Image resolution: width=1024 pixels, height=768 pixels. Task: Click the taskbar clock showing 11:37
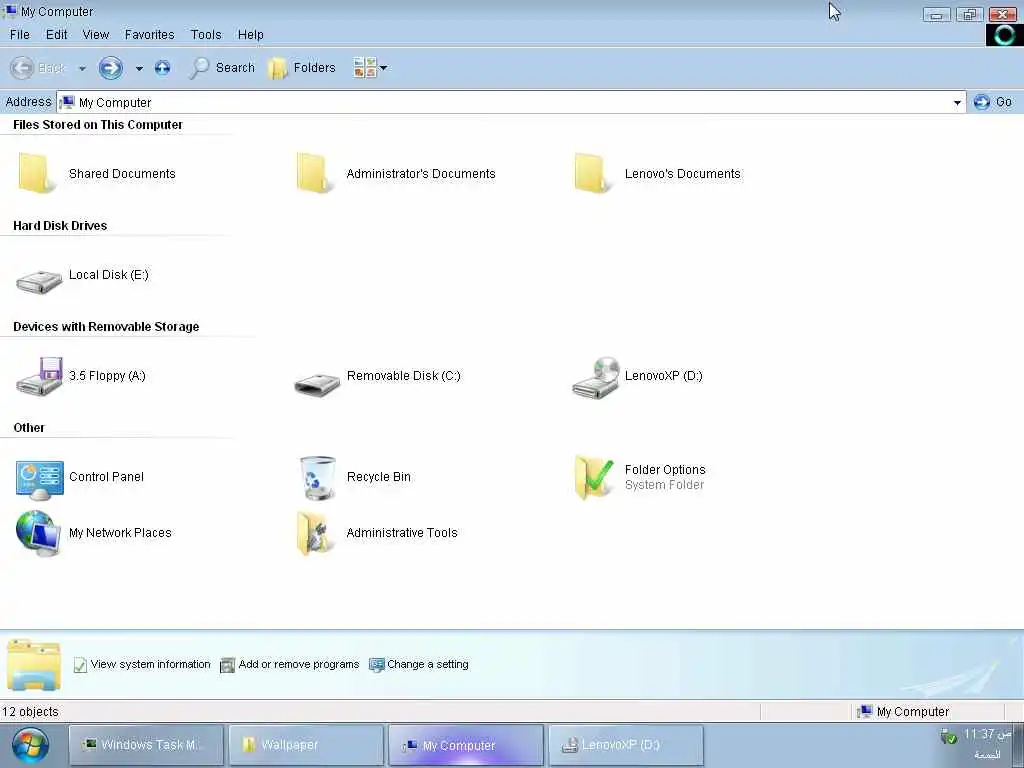987,735
